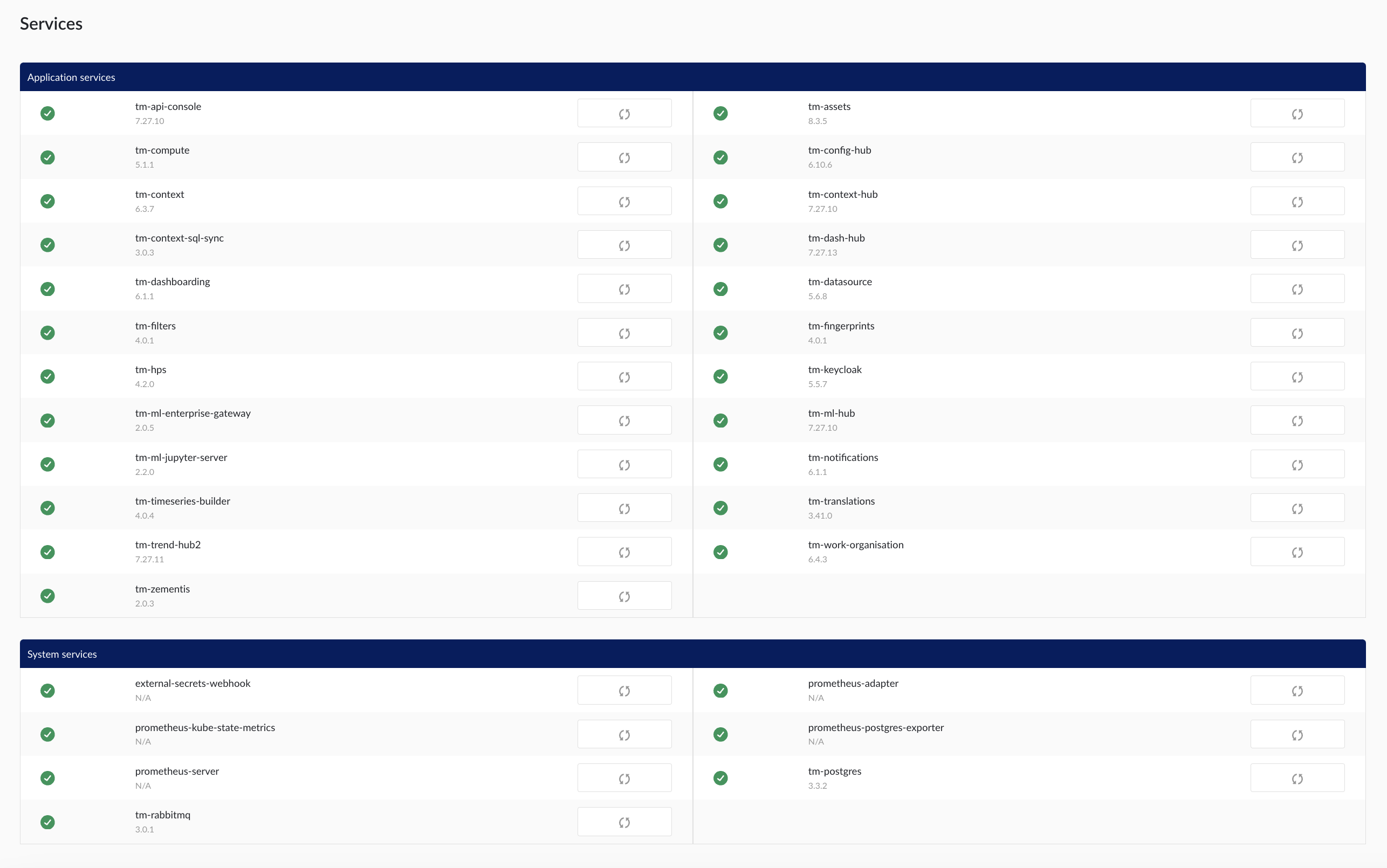
Task: Restart the tm-notifications service
Action: coord(1297,464)
